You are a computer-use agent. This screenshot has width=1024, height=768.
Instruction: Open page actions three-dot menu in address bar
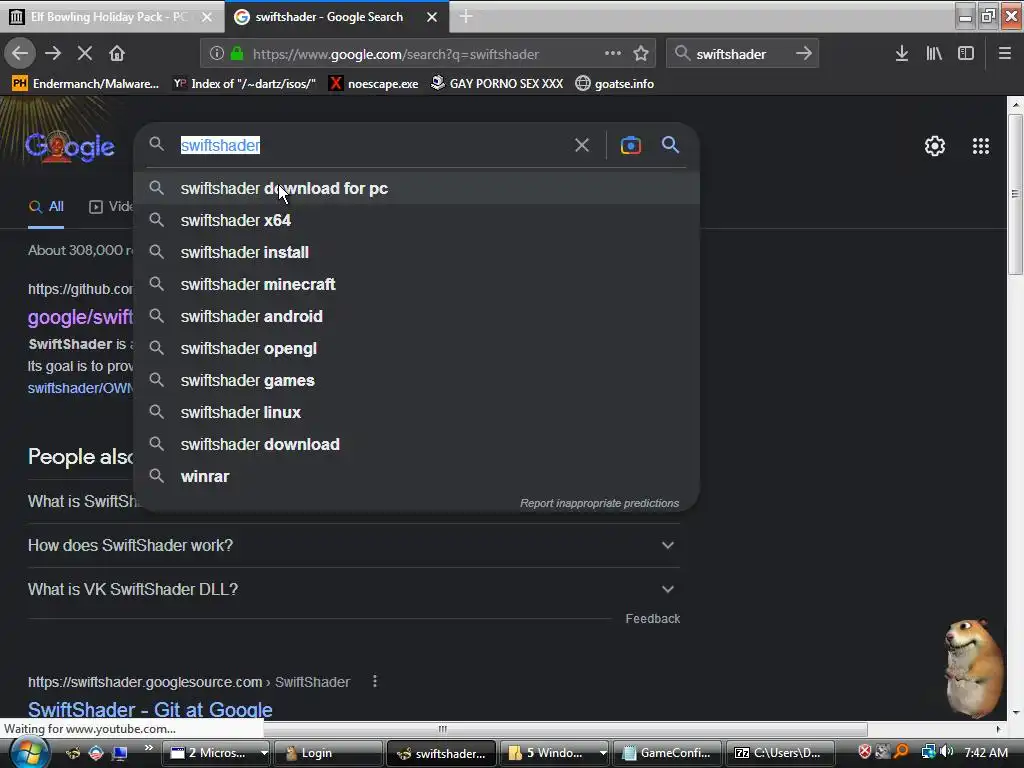613,54
